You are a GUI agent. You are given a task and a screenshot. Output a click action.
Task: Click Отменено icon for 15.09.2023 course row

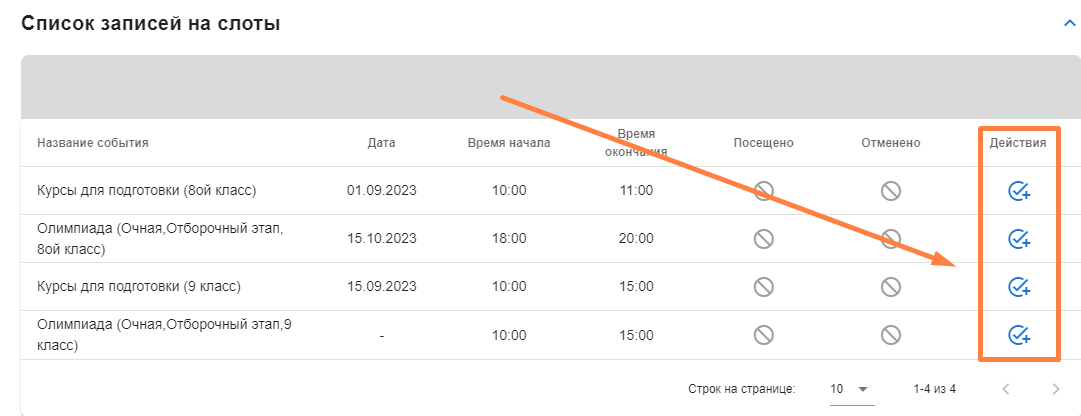coord(890,287)
